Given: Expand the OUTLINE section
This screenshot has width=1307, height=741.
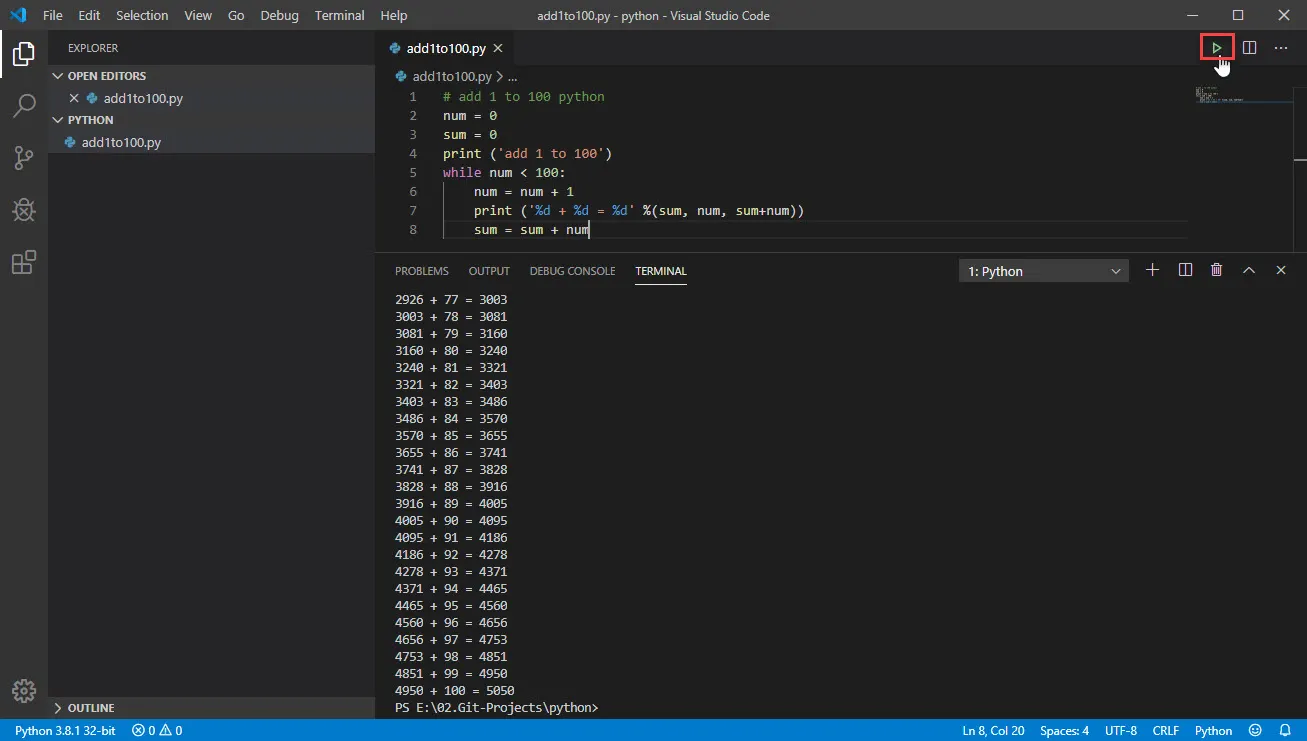Looking at the screenshot, I should coord(90,708).
